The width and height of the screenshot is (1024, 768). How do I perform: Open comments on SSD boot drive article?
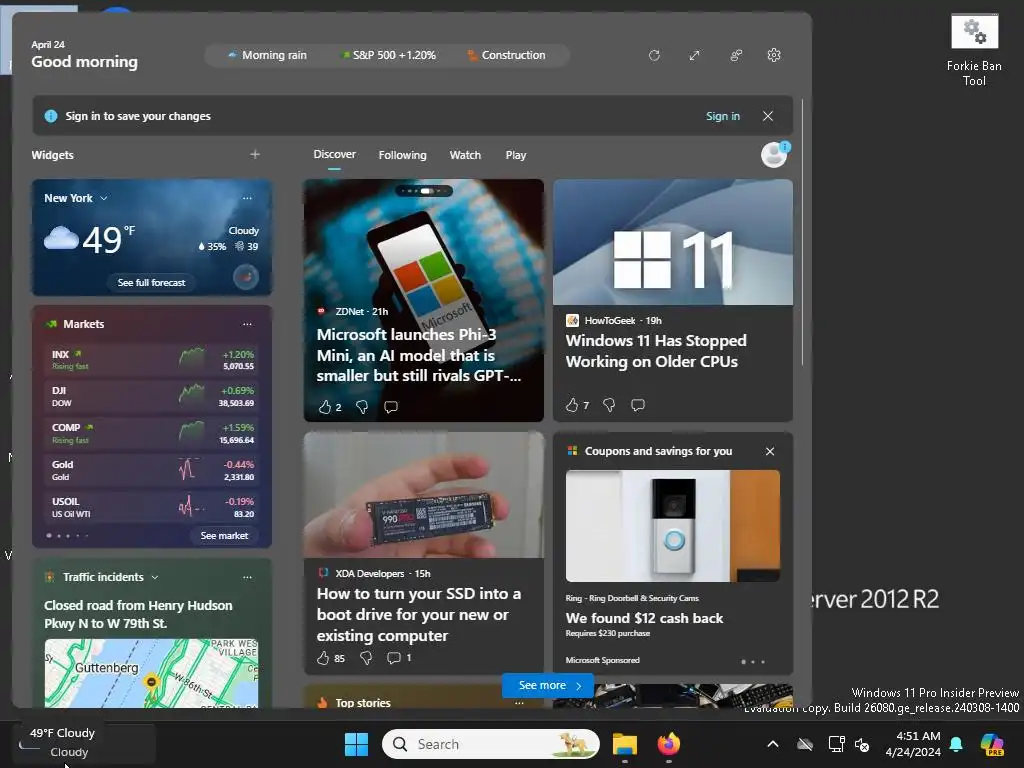click(x=394, y=658)
